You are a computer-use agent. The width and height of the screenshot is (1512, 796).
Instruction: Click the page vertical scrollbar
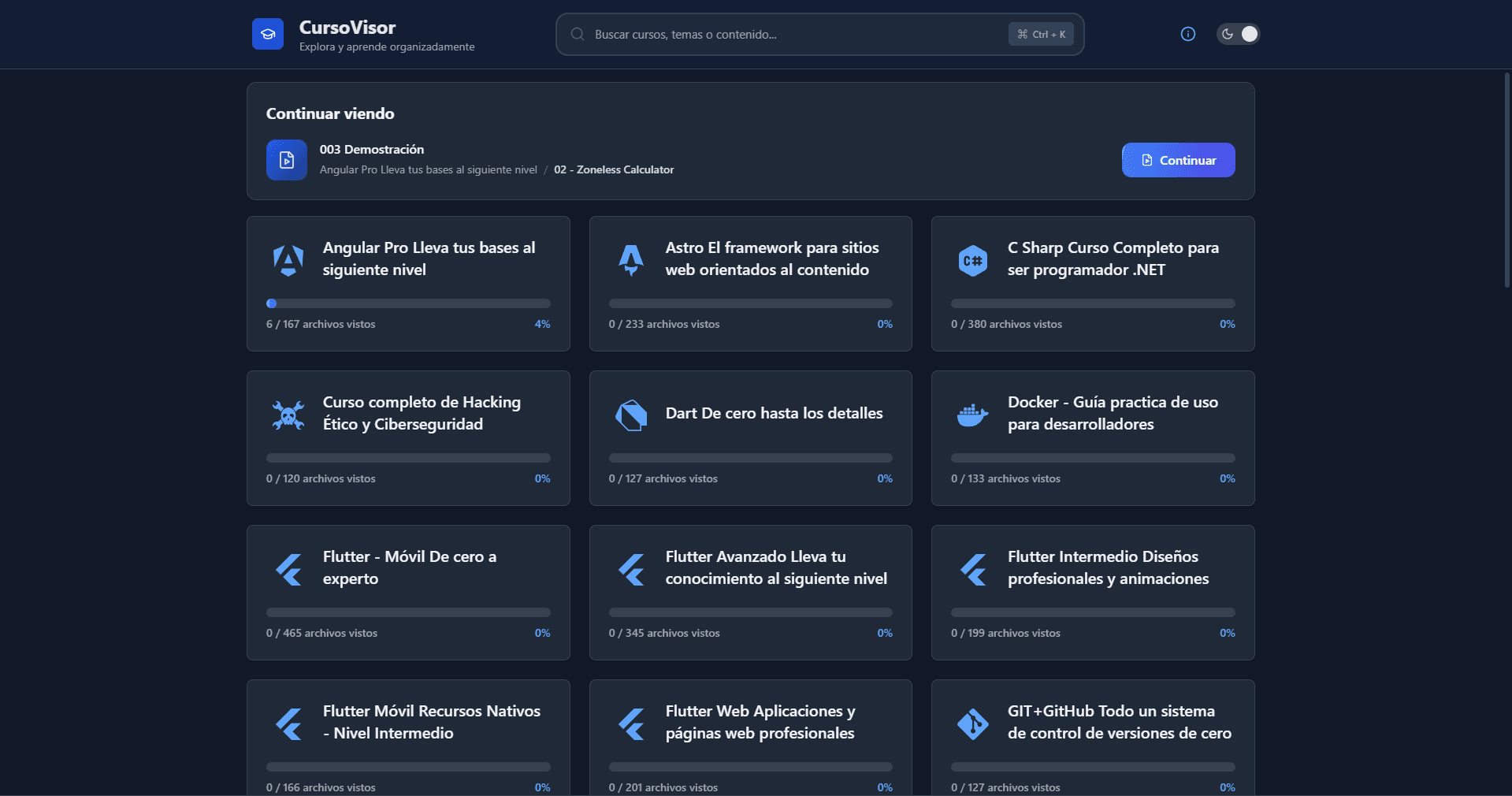[1506, 181]
